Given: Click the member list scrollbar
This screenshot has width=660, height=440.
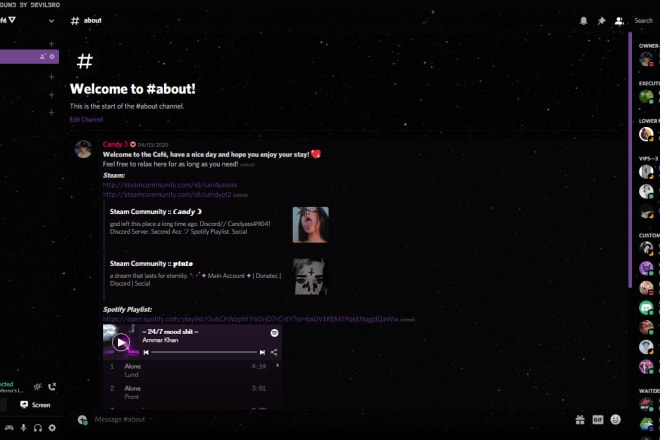Looking at the screenshot, I should (x=630, y=160).
